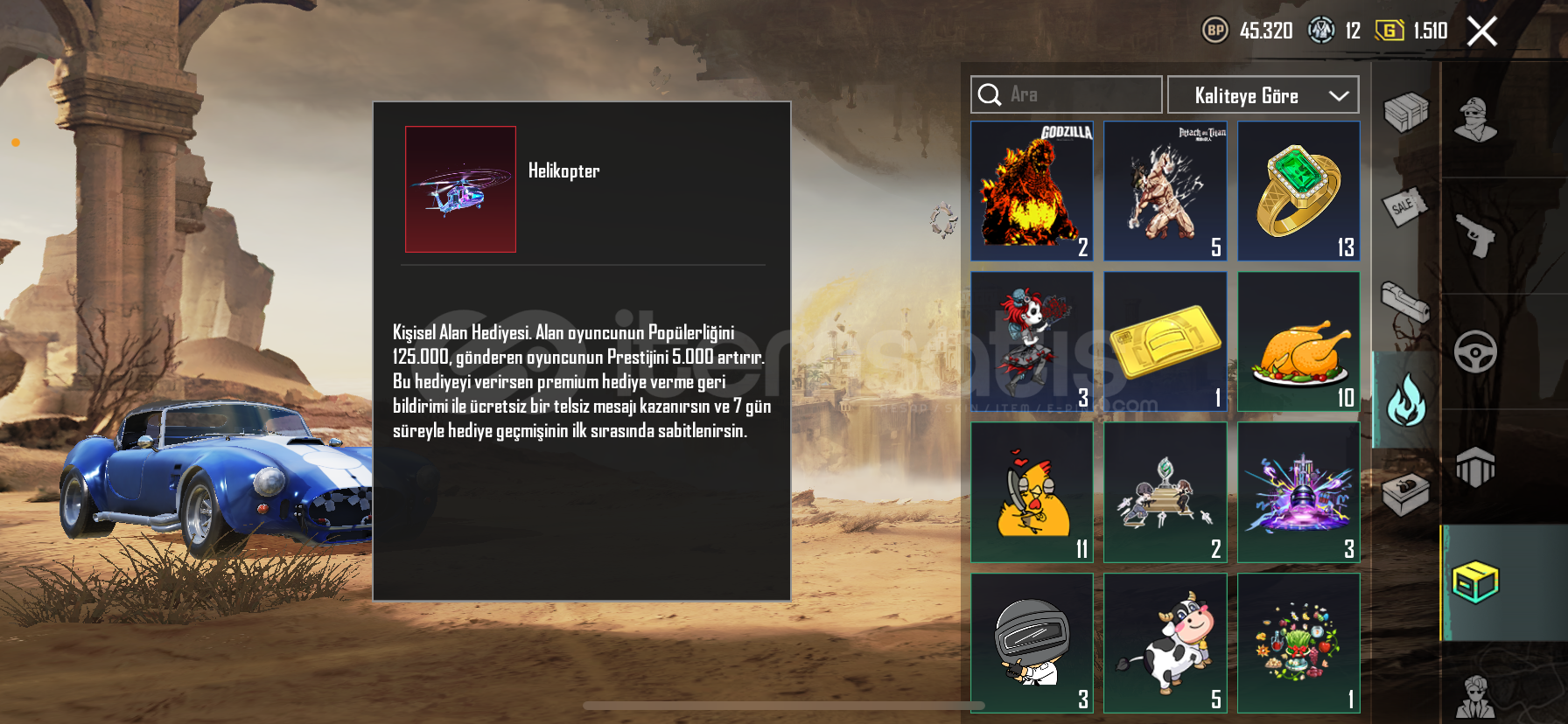Open the character outfit category icon
This screenshot has width=1568, height=724.
(1475, 120)
